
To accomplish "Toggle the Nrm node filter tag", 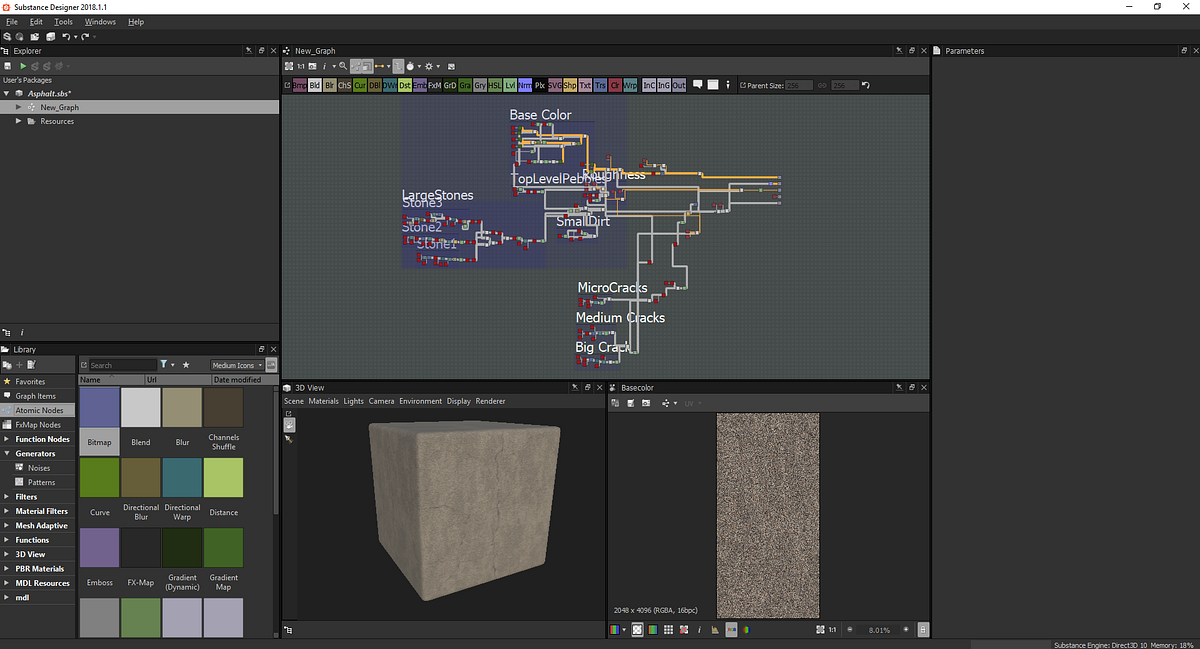I will pos(524,86).
